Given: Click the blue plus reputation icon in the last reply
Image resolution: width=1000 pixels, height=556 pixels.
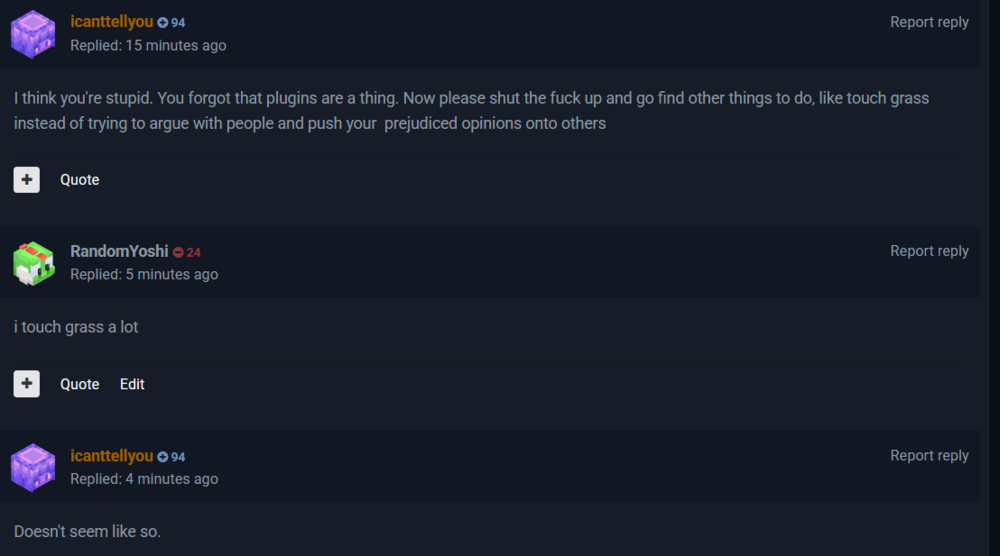Looking at the screenshot, I should 163,457.
